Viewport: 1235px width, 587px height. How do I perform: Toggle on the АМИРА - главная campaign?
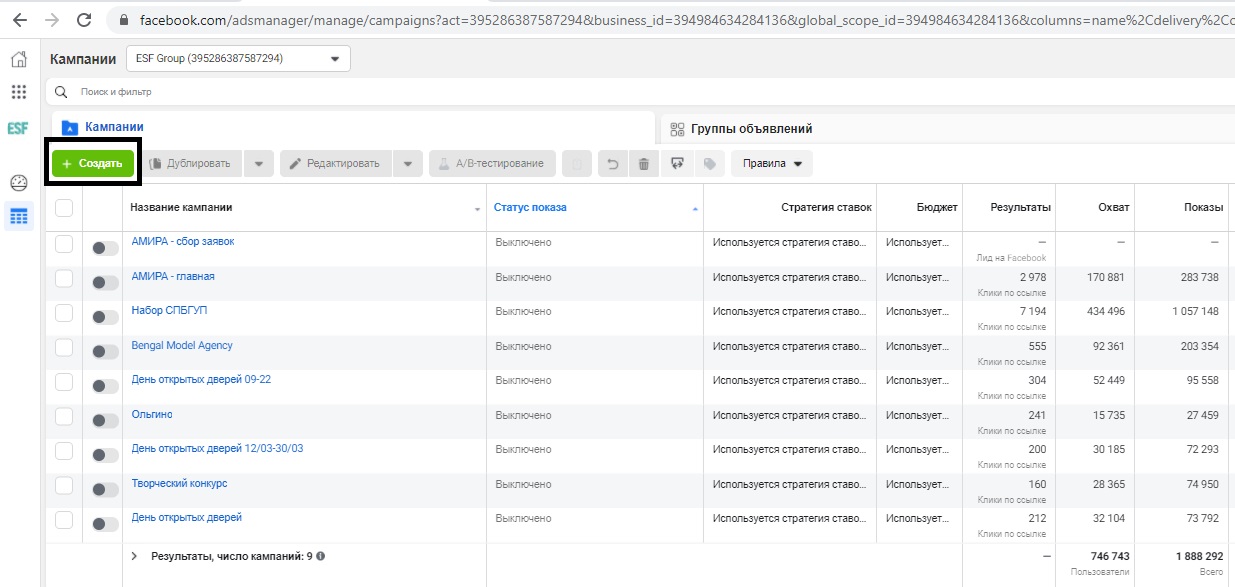(x=105, y=283)
